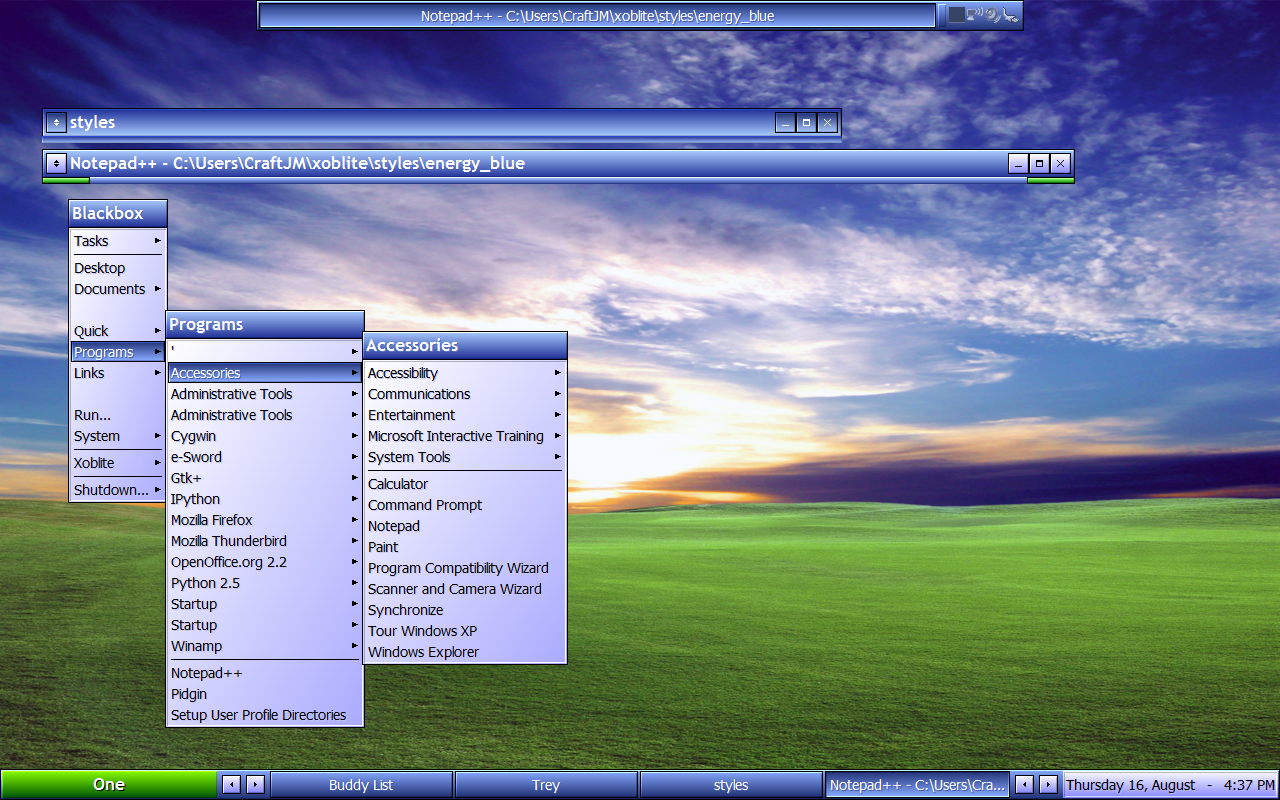The height and width of the screenshot is (800, 1280).
Task: Select Desktop in the Blackbox menu
Action: coord(117,268)
